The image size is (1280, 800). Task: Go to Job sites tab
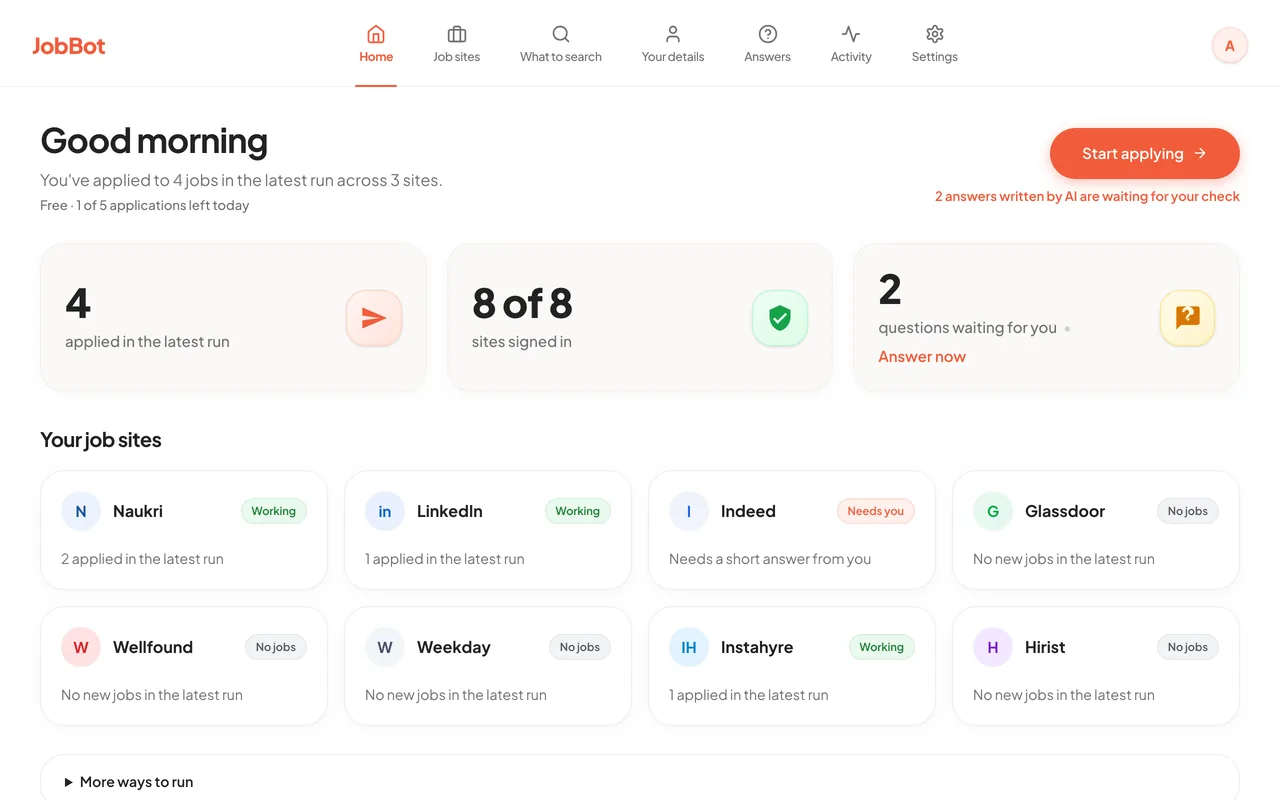coord(456,44)
